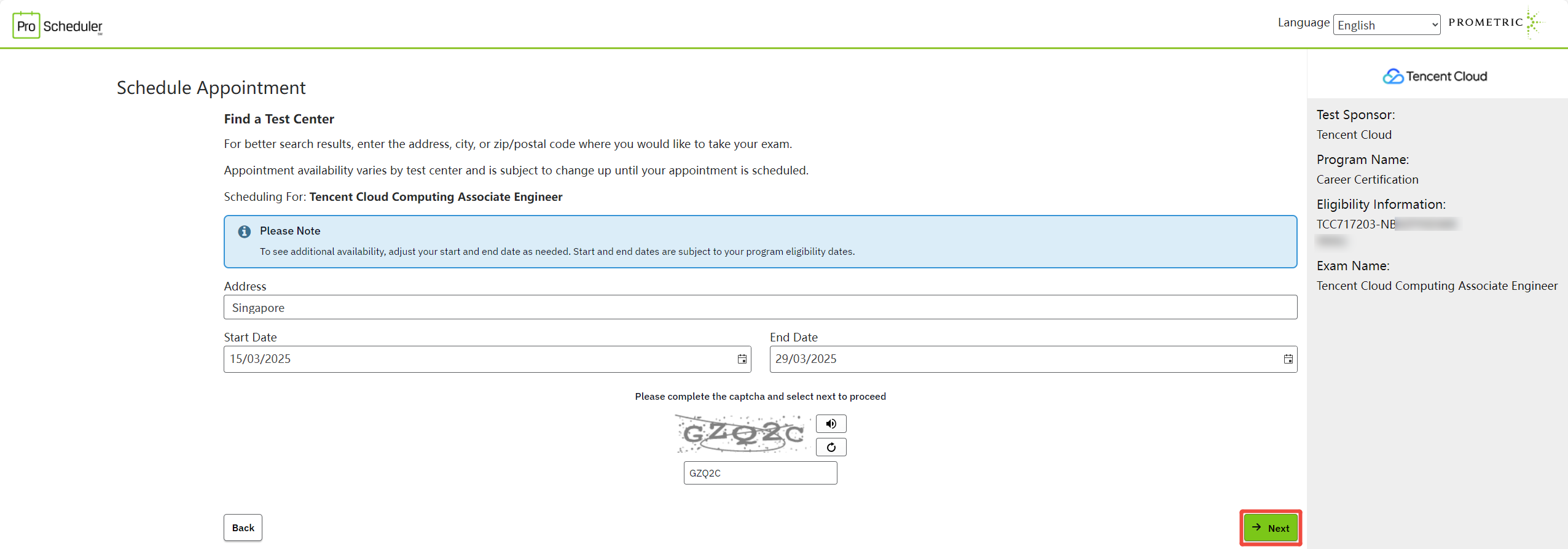The image size is (1568, 549).
Task: Click the Tencent Cloud sponsor value
Action: (1354, 134)
